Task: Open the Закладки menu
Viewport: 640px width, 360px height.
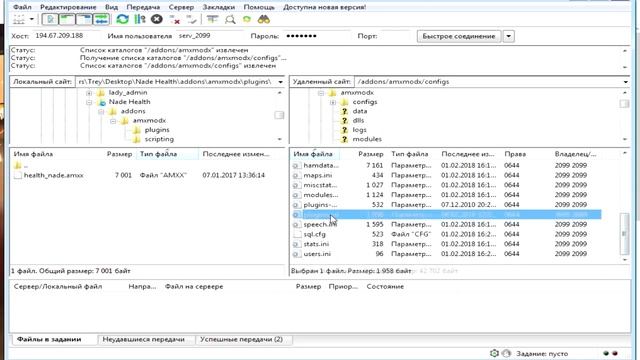Action: (219, 7)
